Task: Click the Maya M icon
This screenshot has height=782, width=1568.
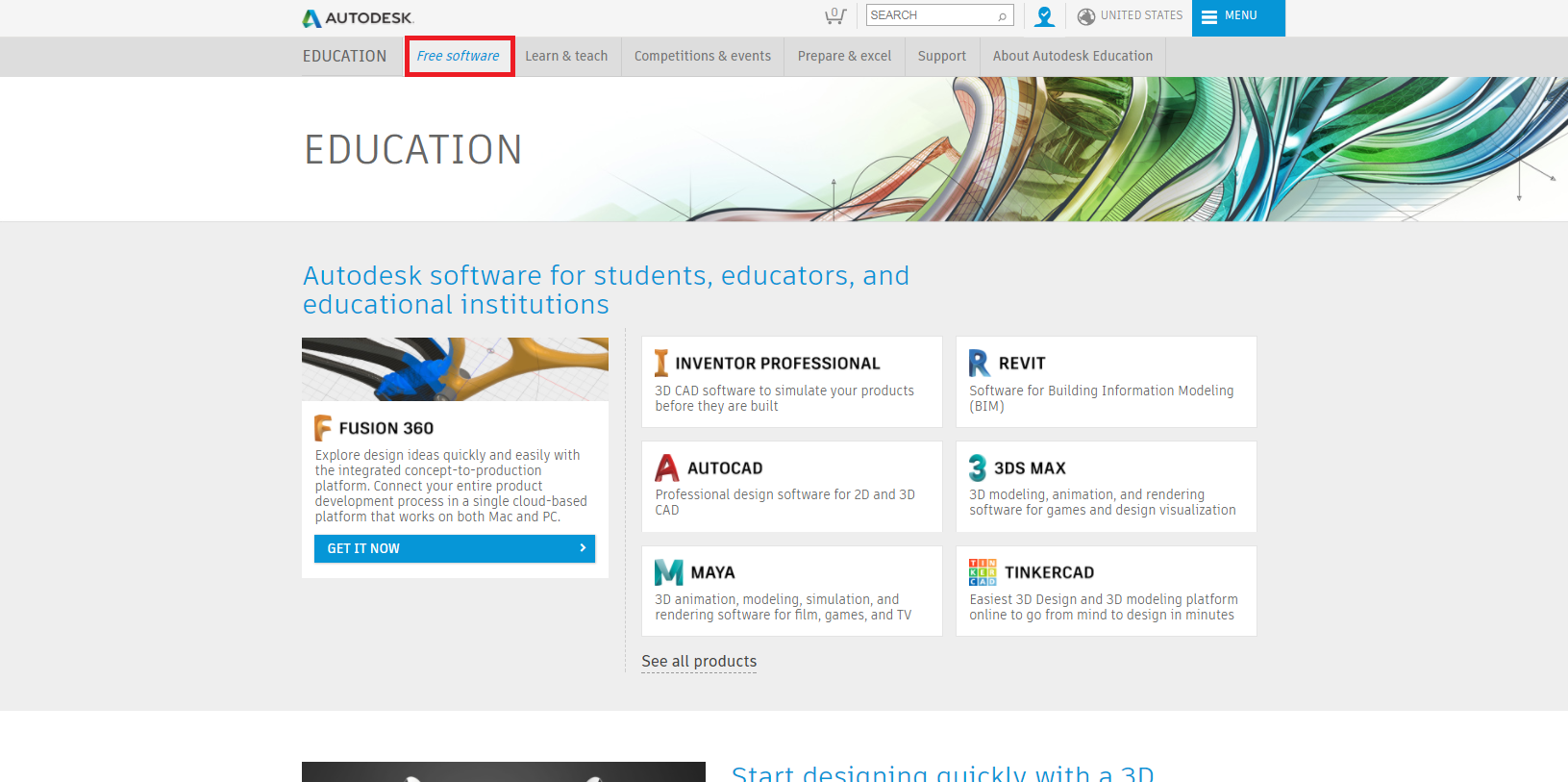Action: pos(669,572)
